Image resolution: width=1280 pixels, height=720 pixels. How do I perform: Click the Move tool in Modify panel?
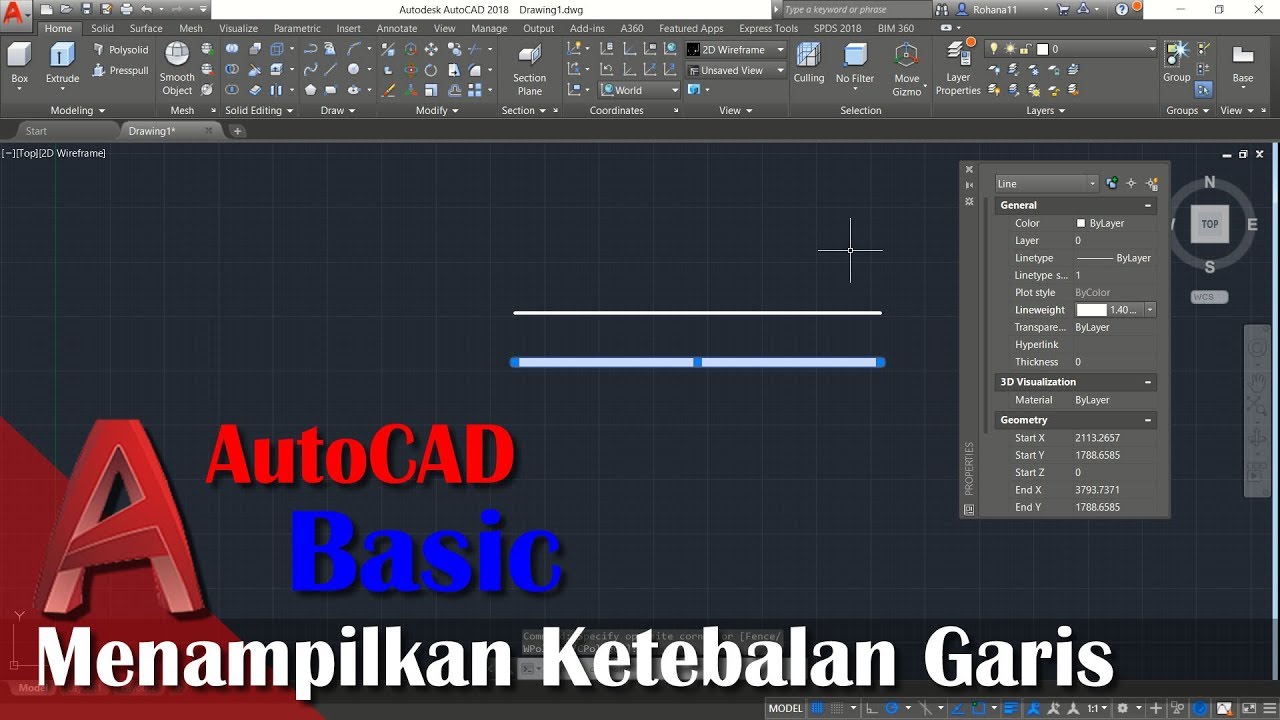431,49
